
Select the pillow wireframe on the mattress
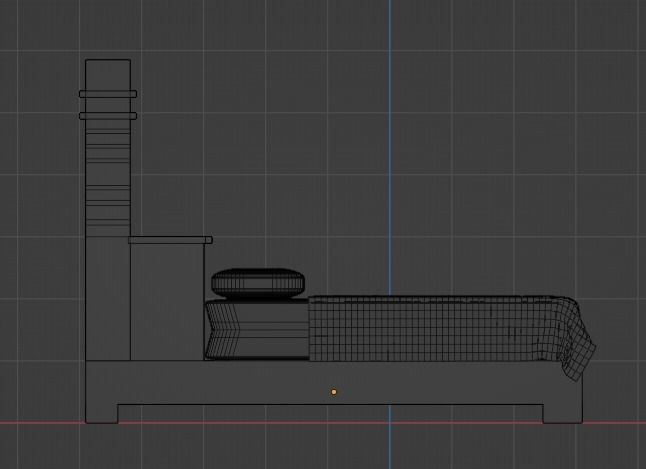[258, 284]
